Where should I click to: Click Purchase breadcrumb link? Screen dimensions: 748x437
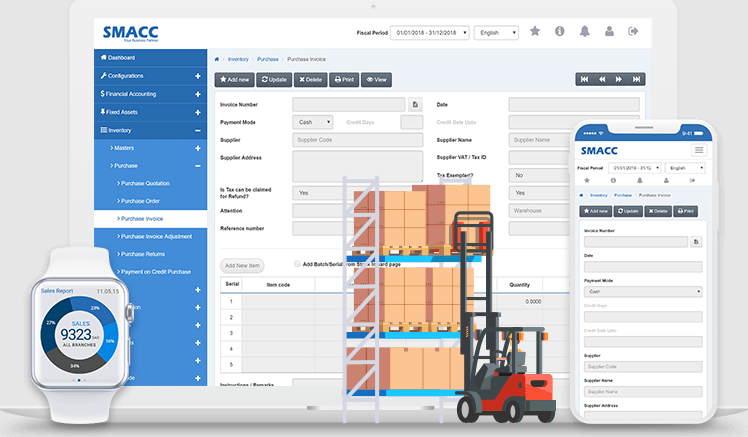268,59
